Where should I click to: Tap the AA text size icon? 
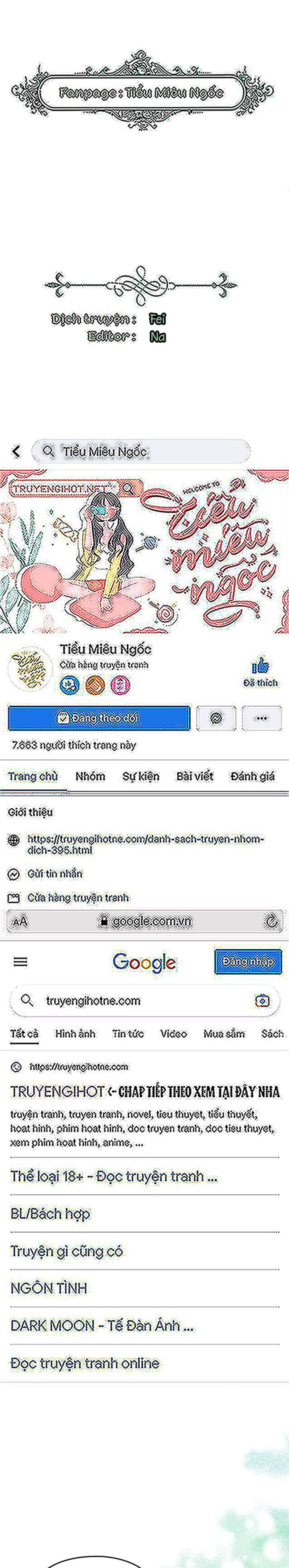click(x=20, y=921)
